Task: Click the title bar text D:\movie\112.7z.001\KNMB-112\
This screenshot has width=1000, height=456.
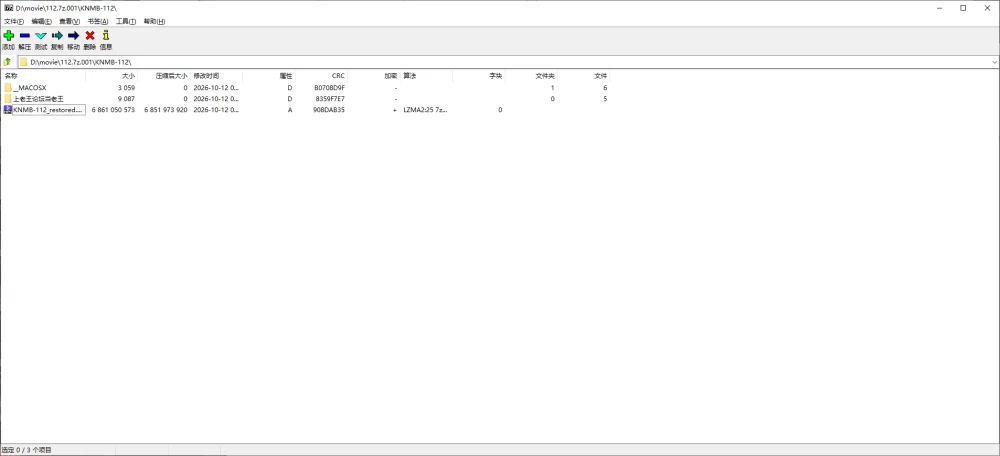Action: pyautogui.click(x=66, y=8)
